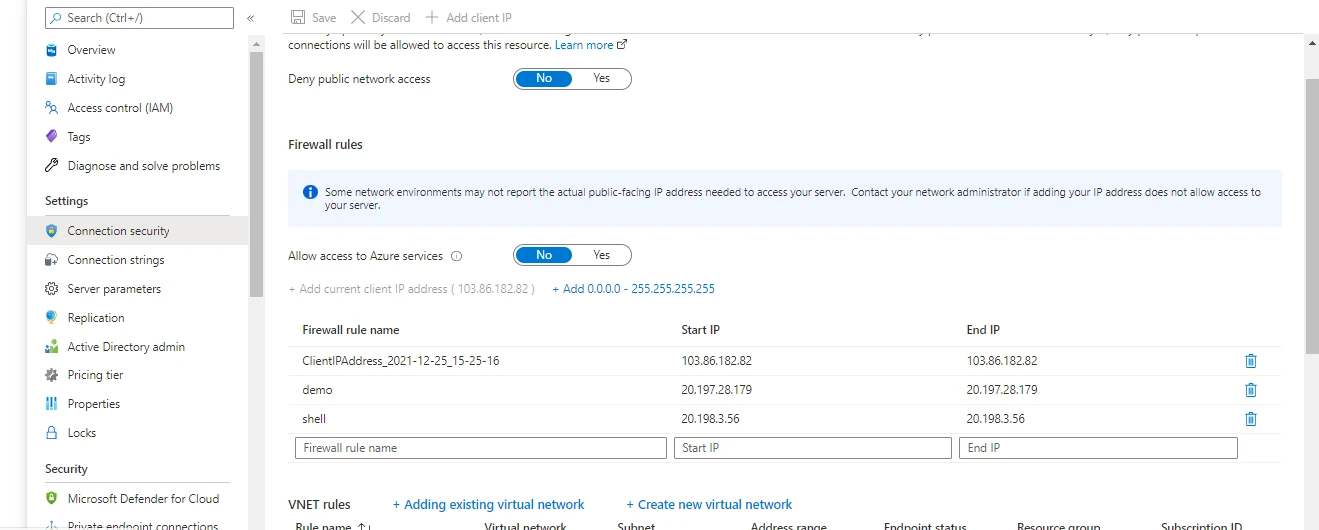
Task: Go to the Replication page
Action: point(96,318)
